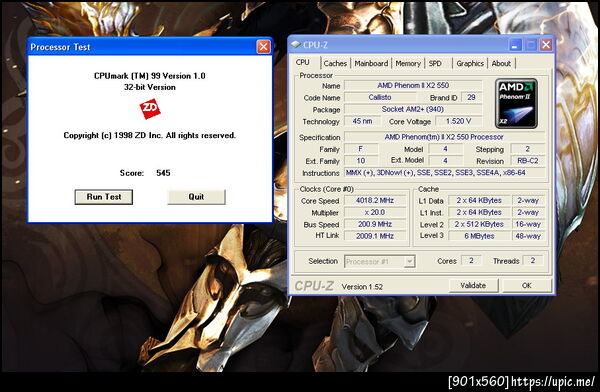
Task: Close the CPU-Z window
Action: (546, 45)
